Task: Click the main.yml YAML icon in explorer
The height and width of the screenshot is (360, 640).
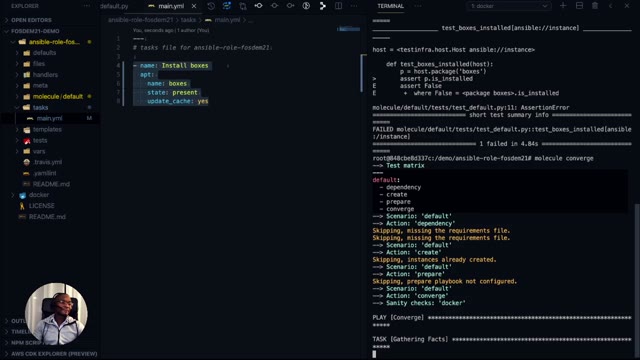Action: pyautogui.click(x=30, y=118)
